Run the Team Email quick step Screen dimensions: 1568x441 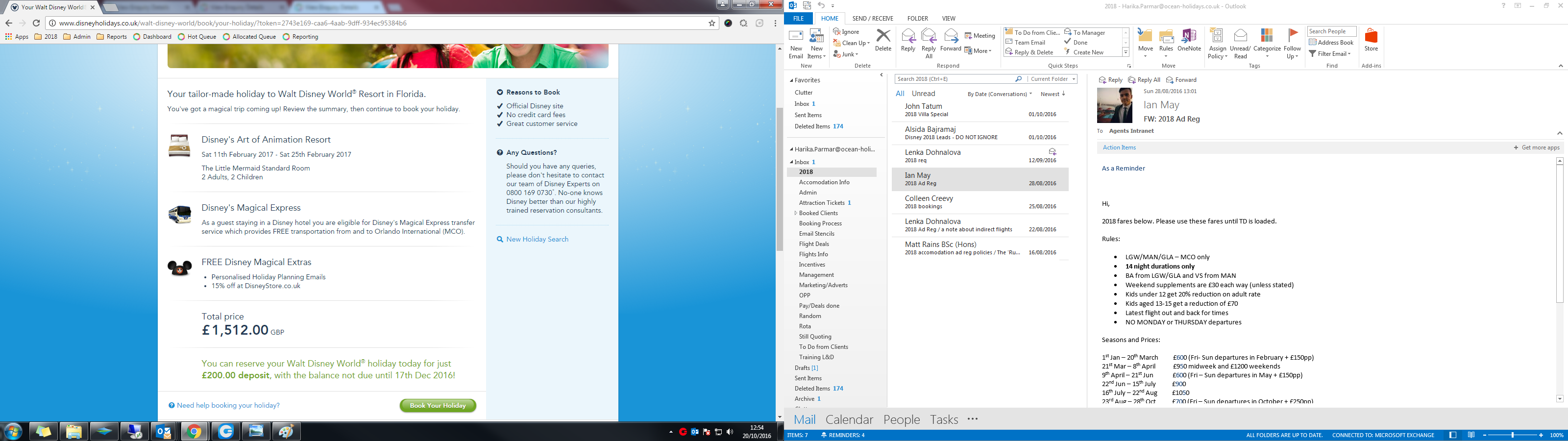(1026, 43)
